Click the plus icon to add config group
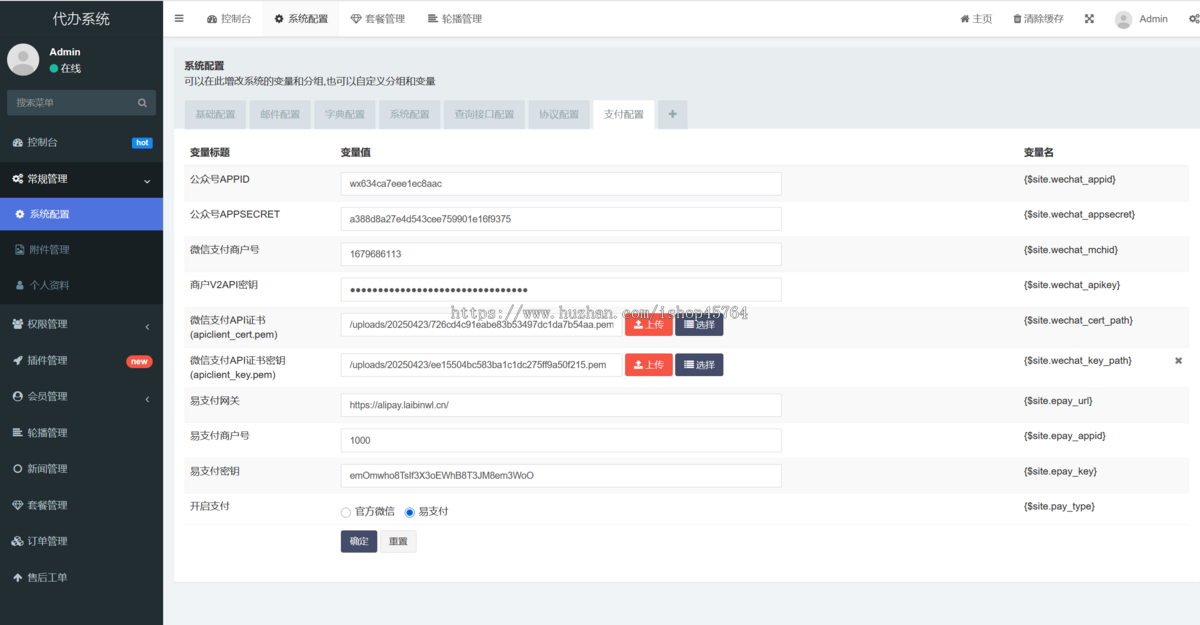Screen dimensions: 1200x625 click(x=672, y=114)
